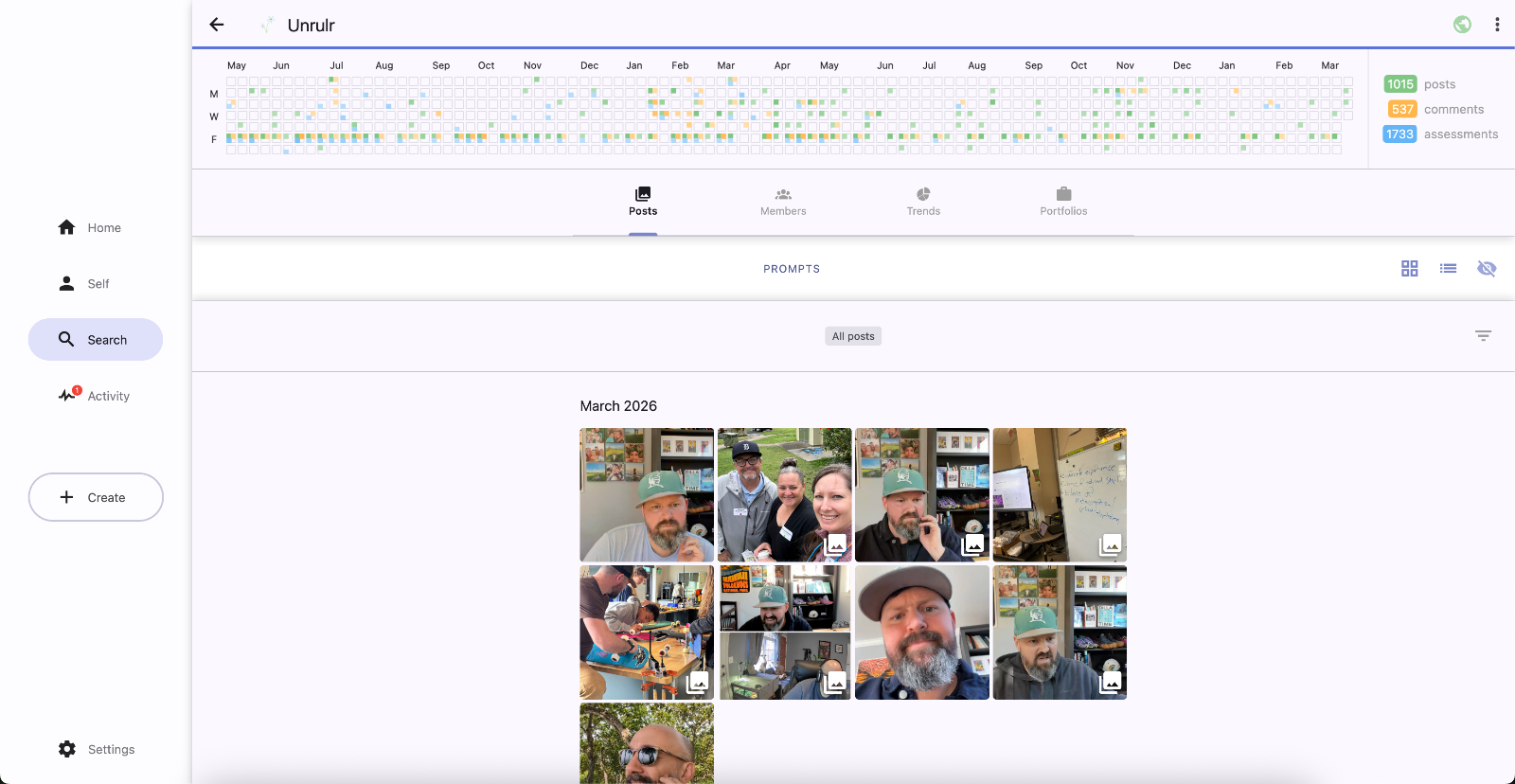1515x784 pixels.
Task: Open first post of man in green cap
Action: pyautogui.click(x=647, y=495)
